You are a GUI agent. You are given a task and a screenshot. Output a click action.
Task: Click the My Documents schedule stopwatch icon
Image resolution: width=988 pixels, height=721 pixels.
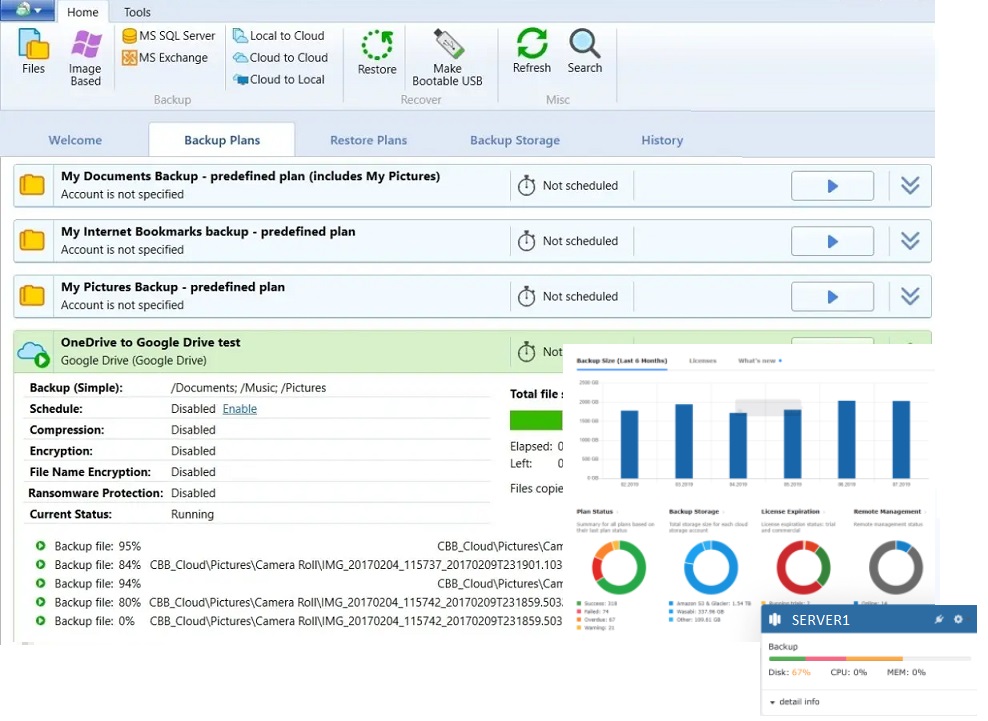point(526,186)
